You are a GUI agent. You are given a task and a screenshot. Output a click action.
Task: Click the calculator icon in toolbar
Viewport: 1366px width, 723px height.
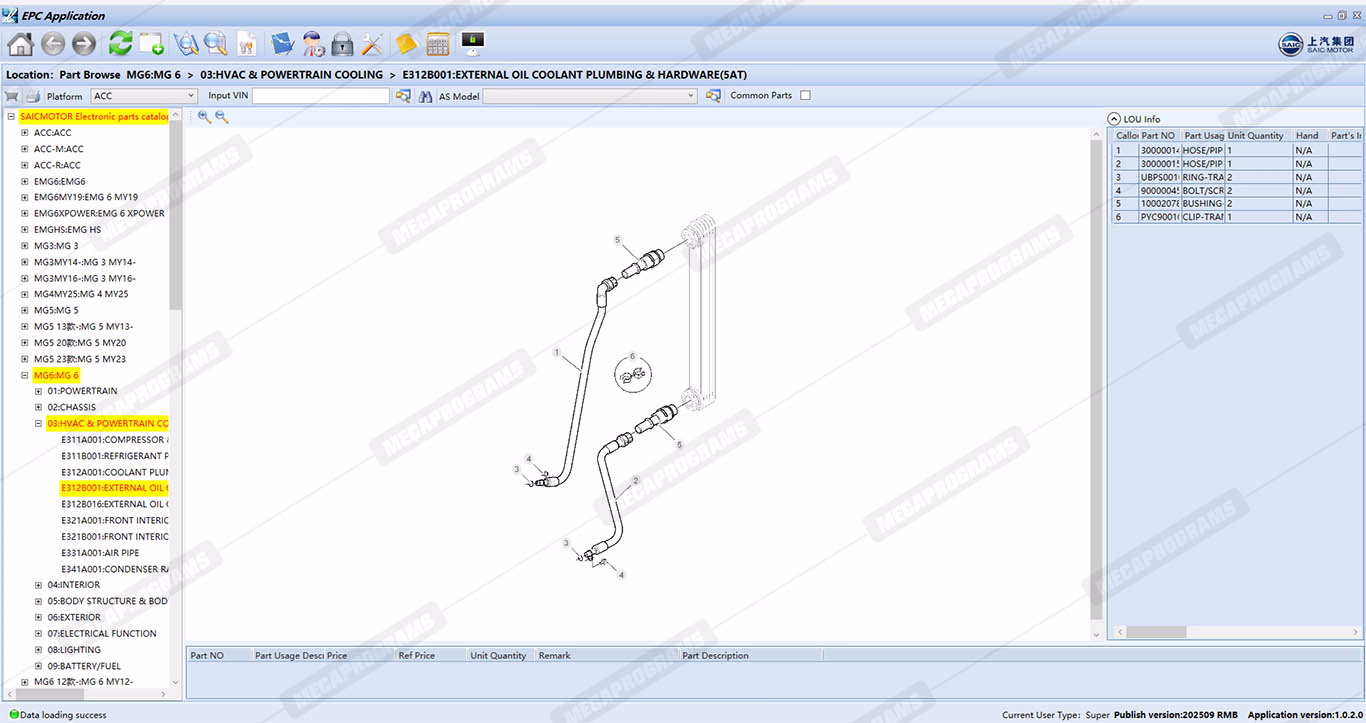(437, 44)
